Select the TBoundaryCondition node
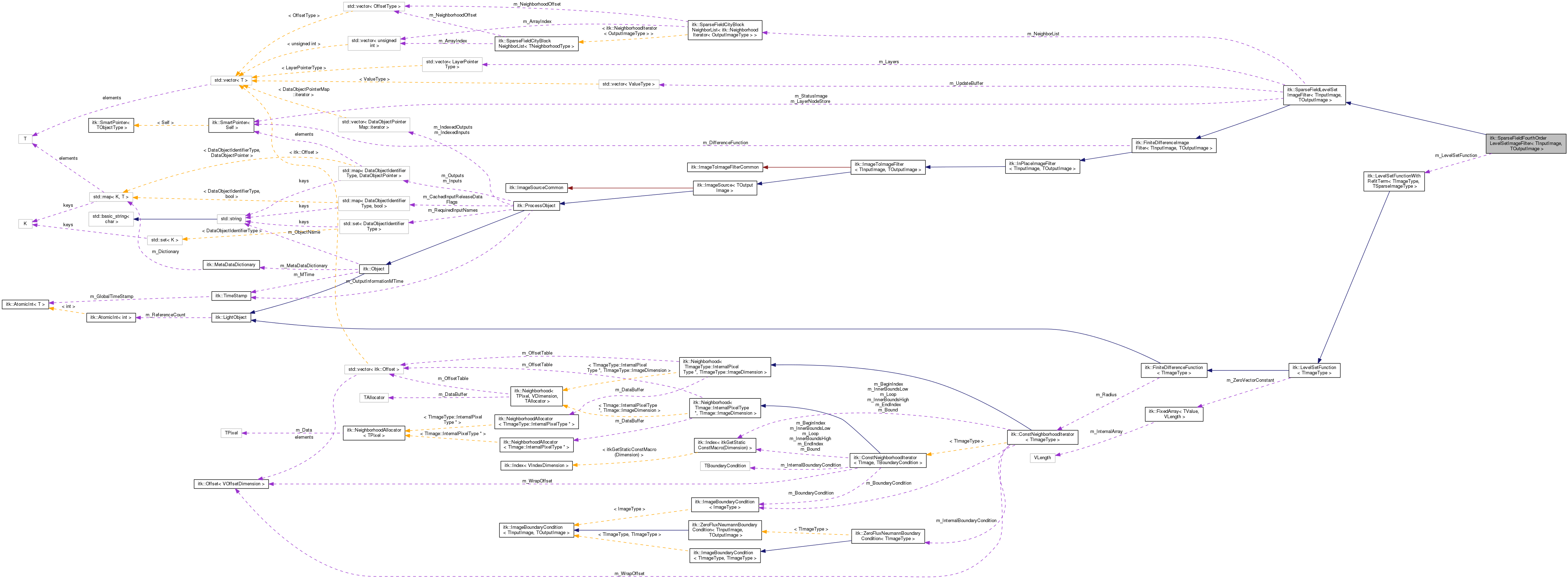This screenshot has width=1568, height=579. 724,466
